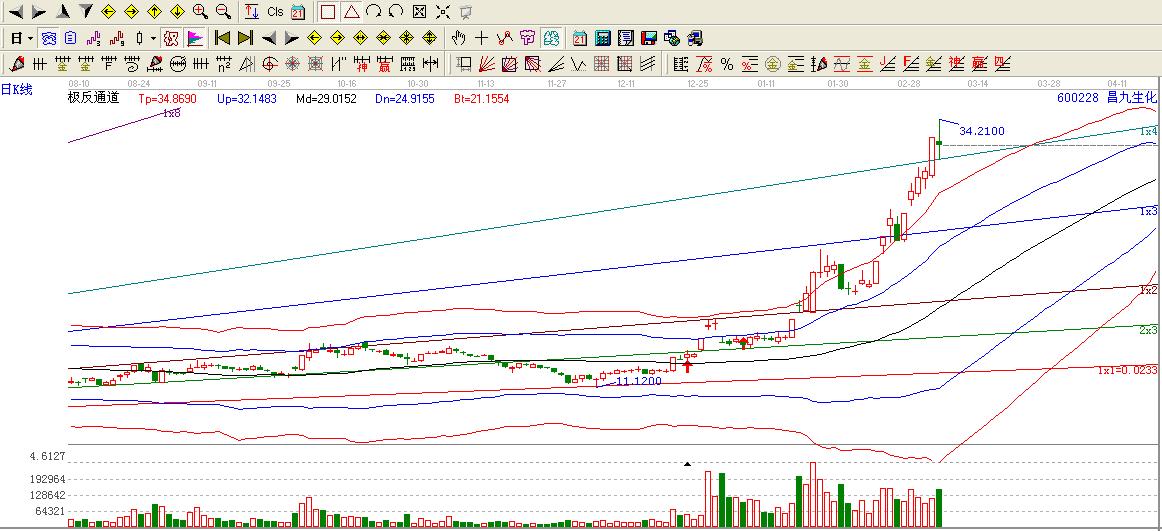Click the calculator icon
The width and height of the screenshot is (1162, 531).
[x=603, y=38]
